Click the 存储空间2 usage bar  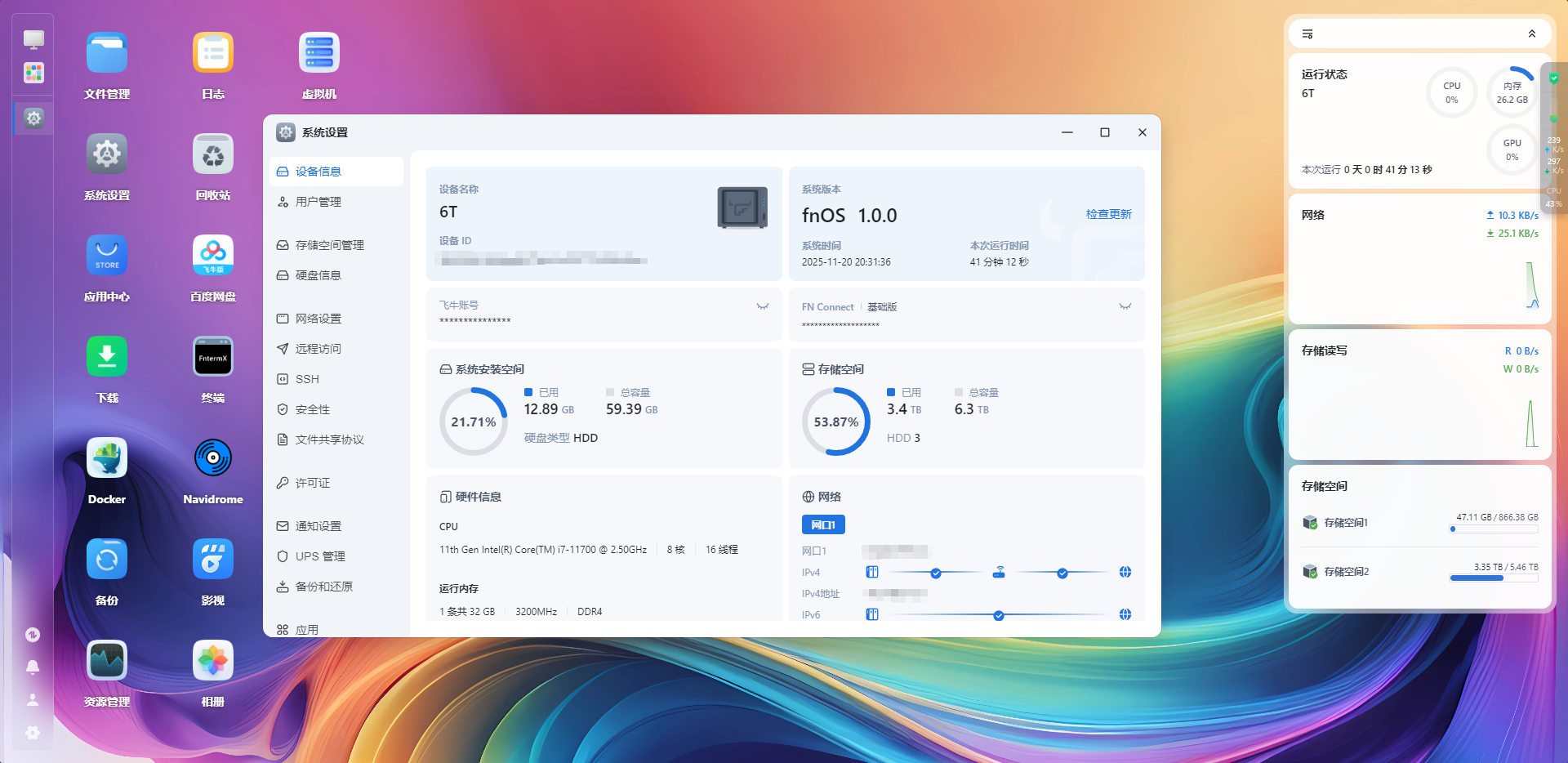tap(1494, 578)
